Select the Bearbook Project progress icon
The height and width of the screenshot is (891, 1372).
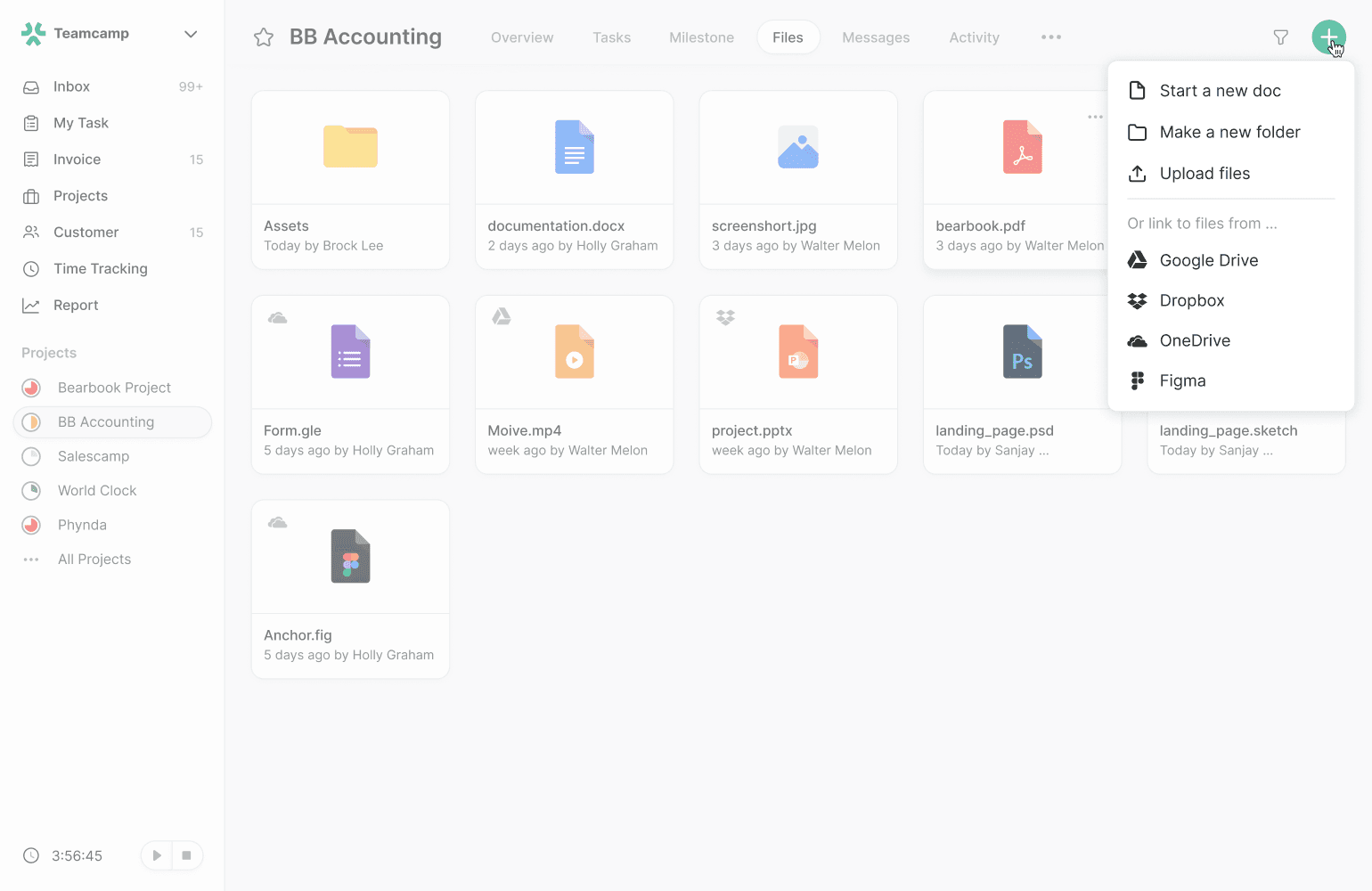click(31, 388)
